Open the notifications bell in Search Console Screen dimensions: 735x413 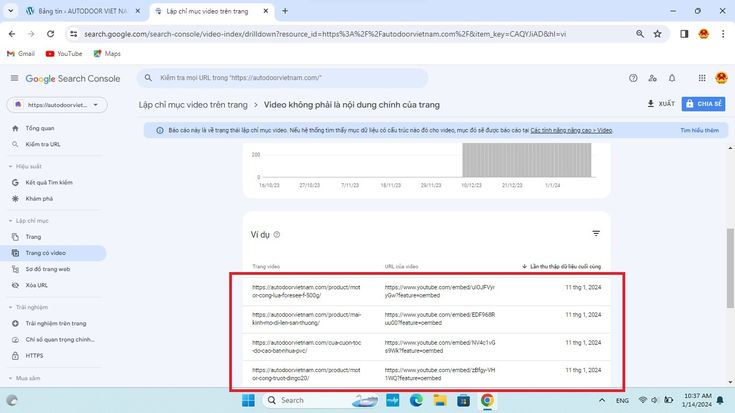(672, 78)
